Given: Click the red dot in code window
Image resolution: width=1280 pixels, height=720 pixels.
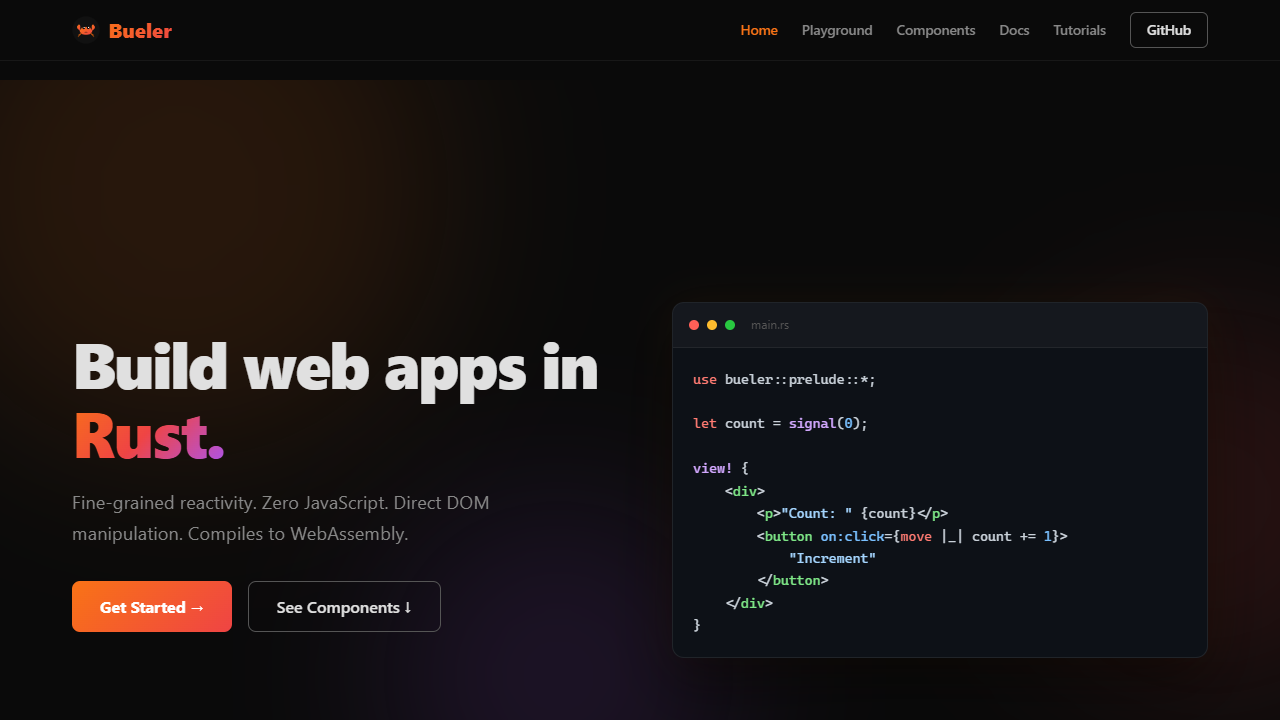Looking at the screenshot, I should click(x=694, y=325).
